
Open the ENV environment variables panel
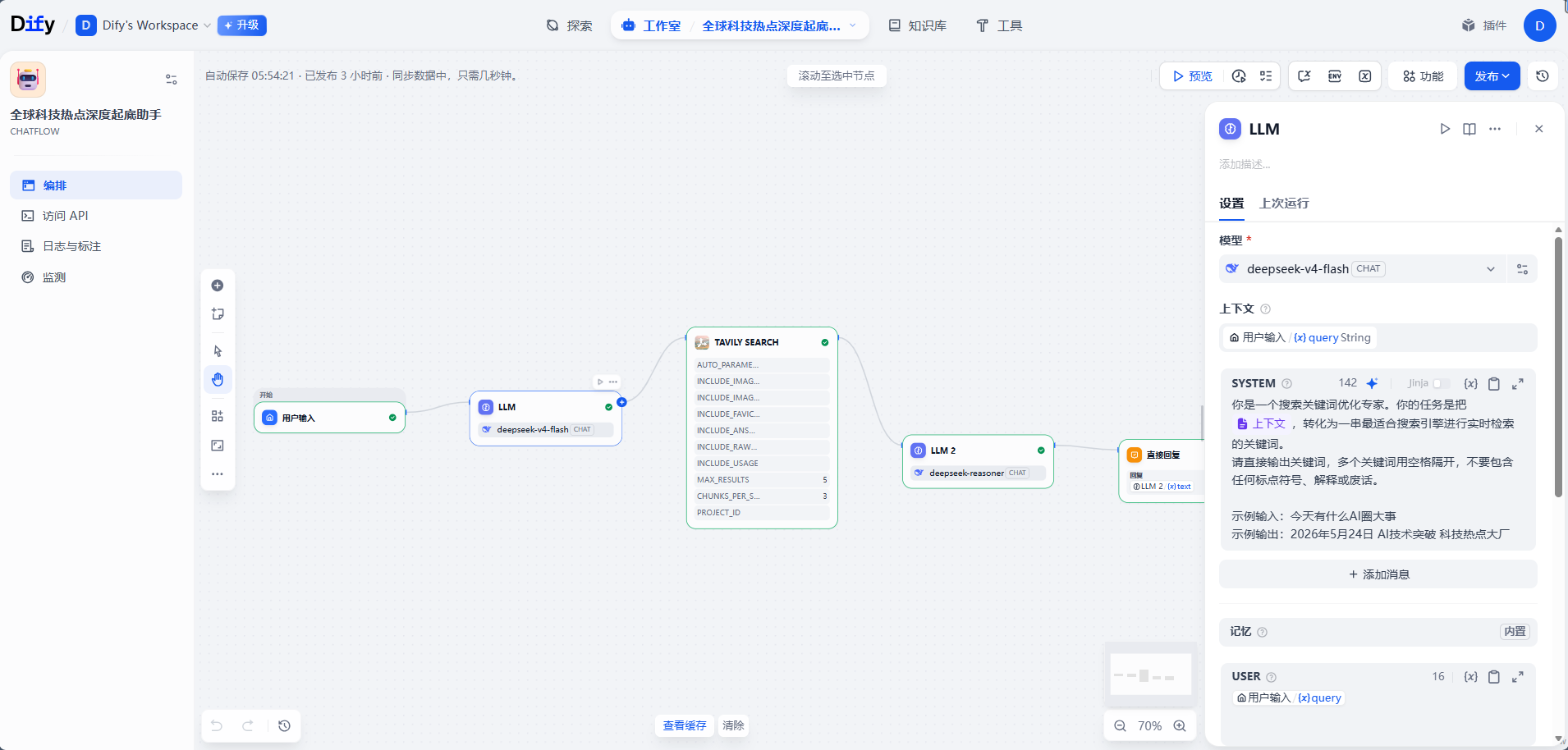(1335, 76)
